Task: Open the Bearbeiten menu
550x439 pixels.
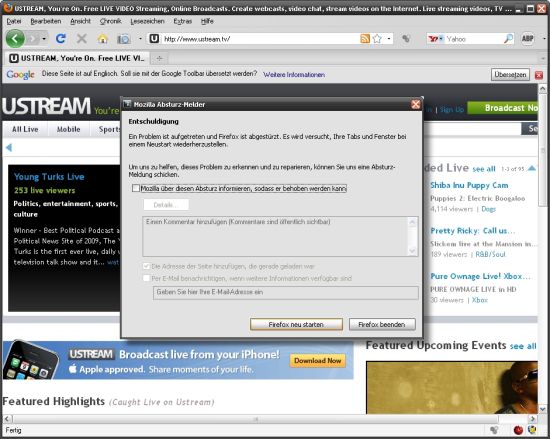Action: 46,21
